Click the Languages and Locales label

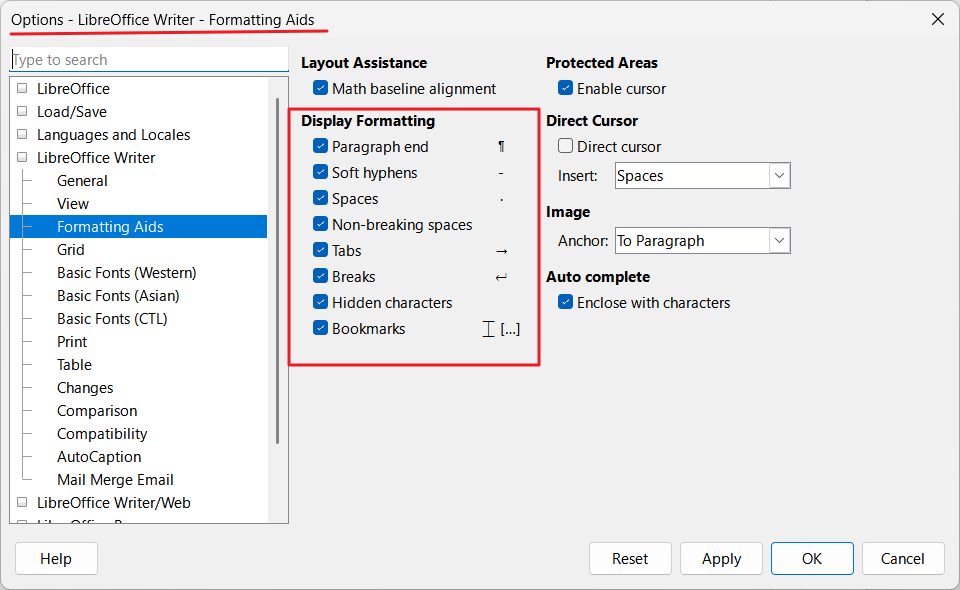pos(113,135)
